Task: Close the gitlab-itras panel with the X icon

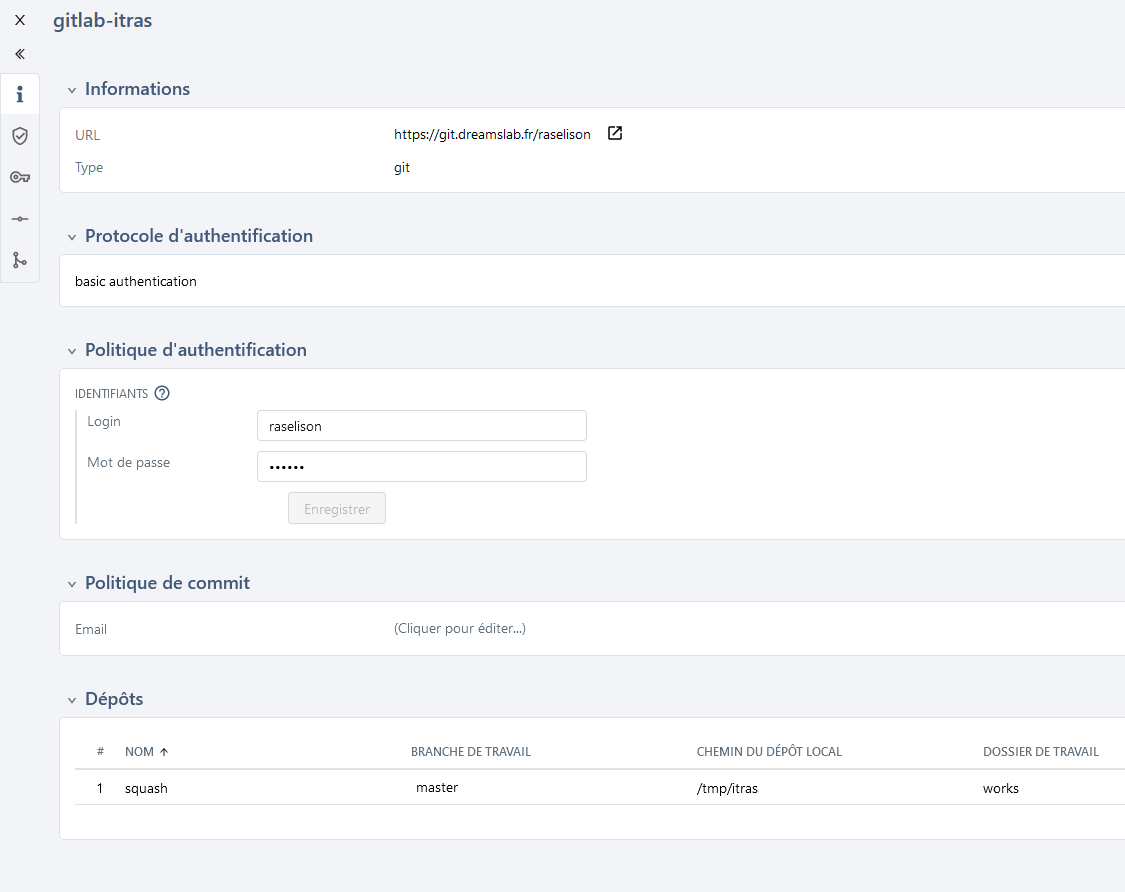Action: pos(19,19)
